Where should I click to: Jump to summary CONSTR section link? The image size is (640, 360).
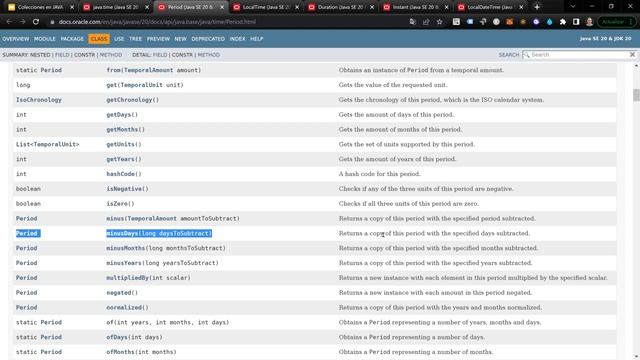[84, 55]
